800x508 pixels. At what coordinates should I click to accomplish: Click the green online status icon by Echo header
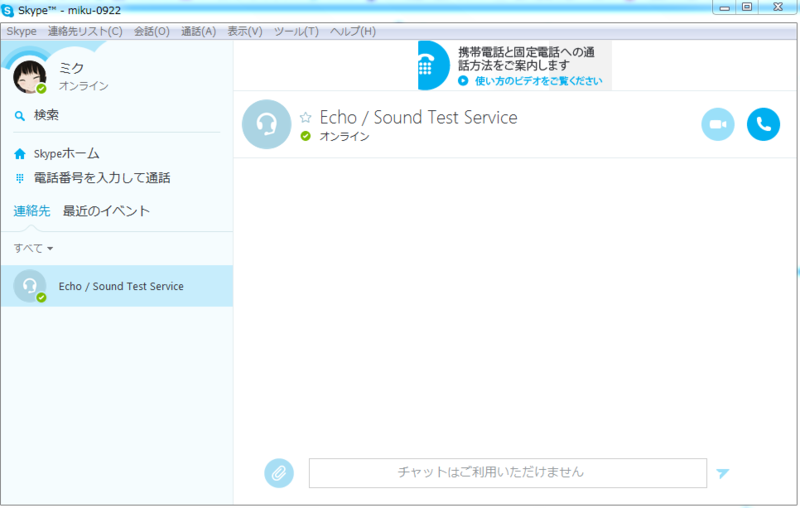click(x=306, y=136)
